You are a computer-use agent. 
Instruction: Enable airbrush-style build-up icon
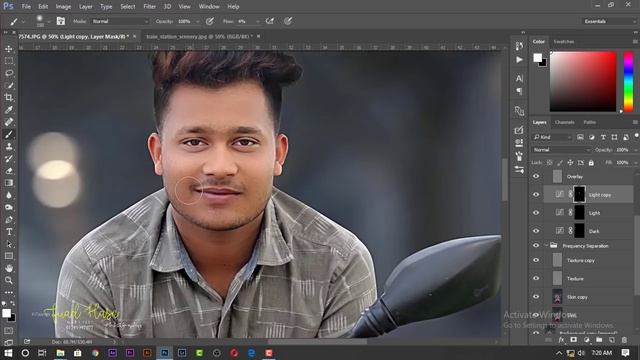tap(270, 21)
